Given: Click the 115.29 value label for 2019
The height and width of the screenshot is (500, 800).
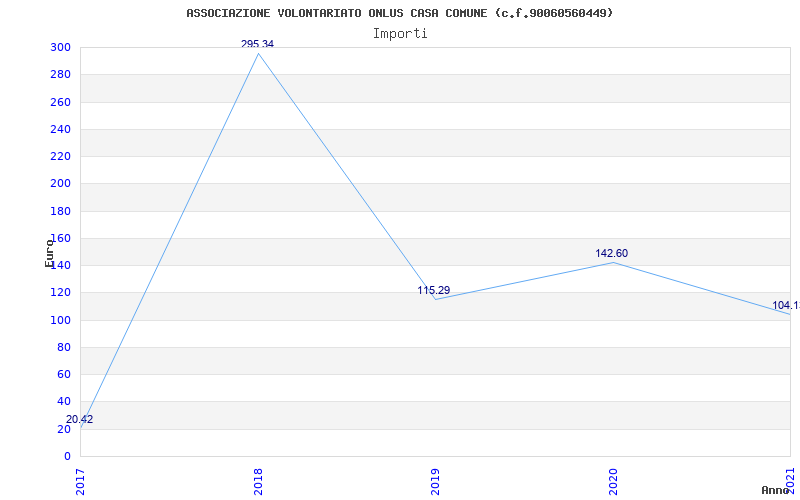Looking at the screenshot, I should point(434,290).
